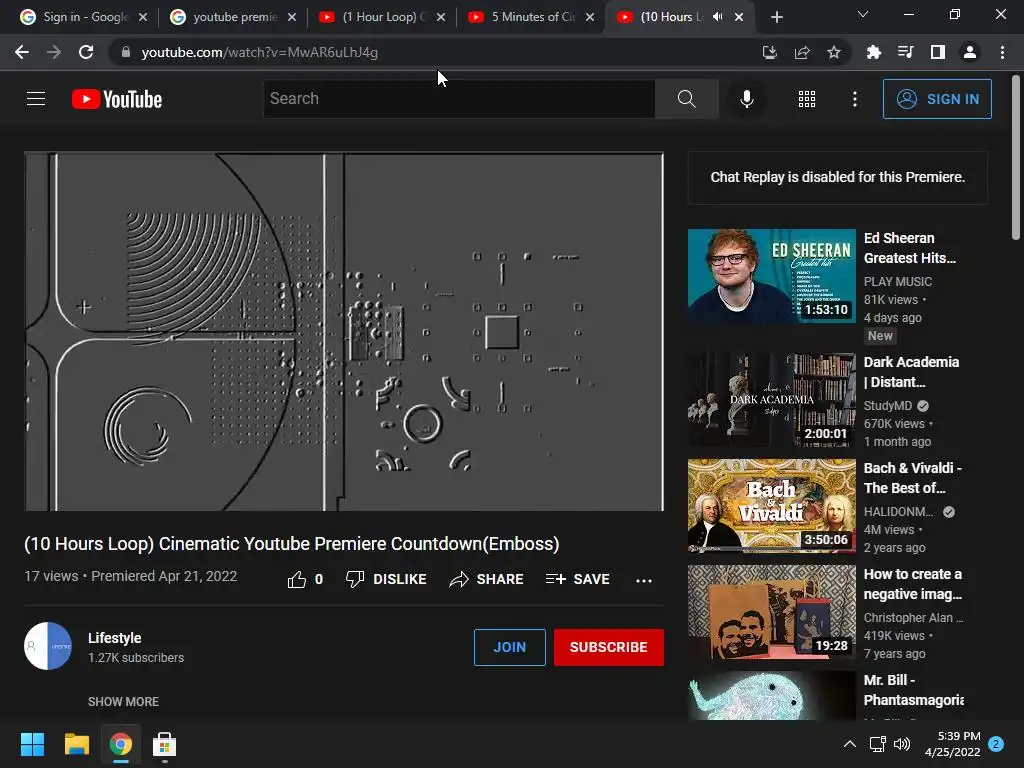Open the media controls icon

click(x=906, y=52)
